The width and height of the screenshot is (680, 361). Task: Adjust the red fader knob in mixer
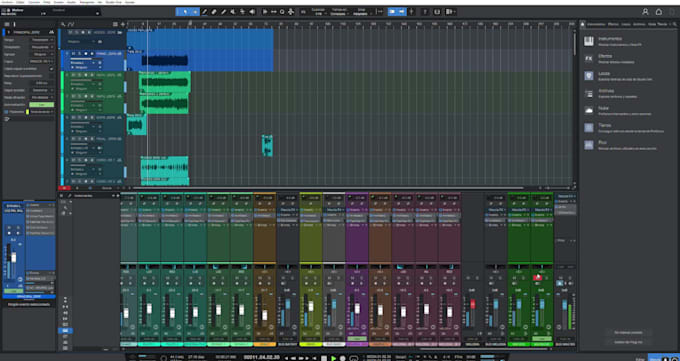coord(473,304)
